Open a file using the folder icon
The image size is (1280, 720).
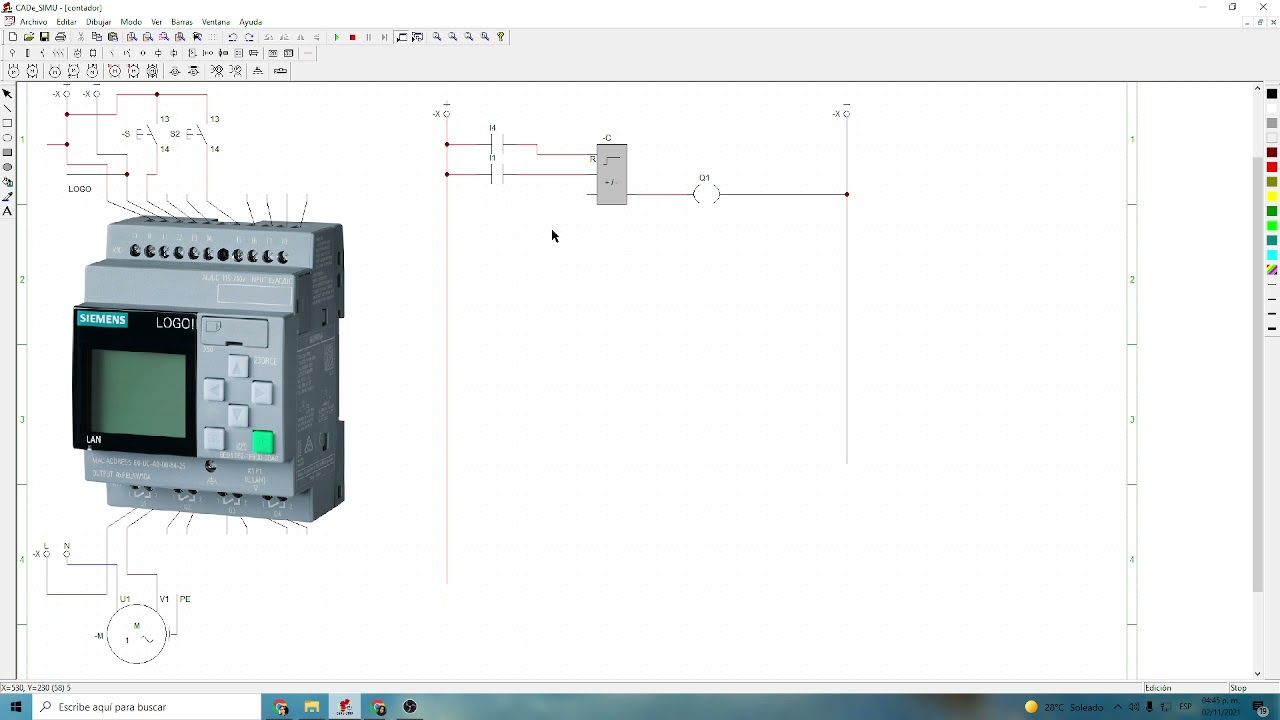click(28, 37)
